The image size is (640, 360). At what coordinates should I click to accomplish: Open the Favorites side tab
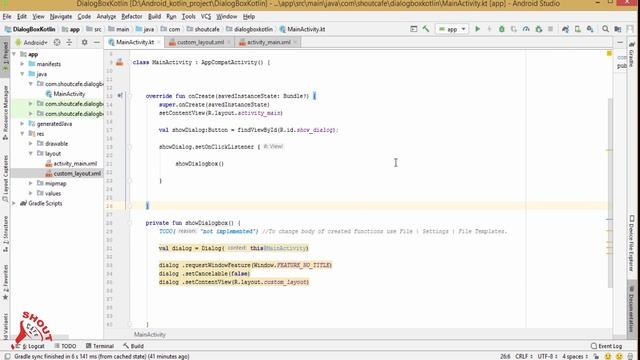[5, 282]
